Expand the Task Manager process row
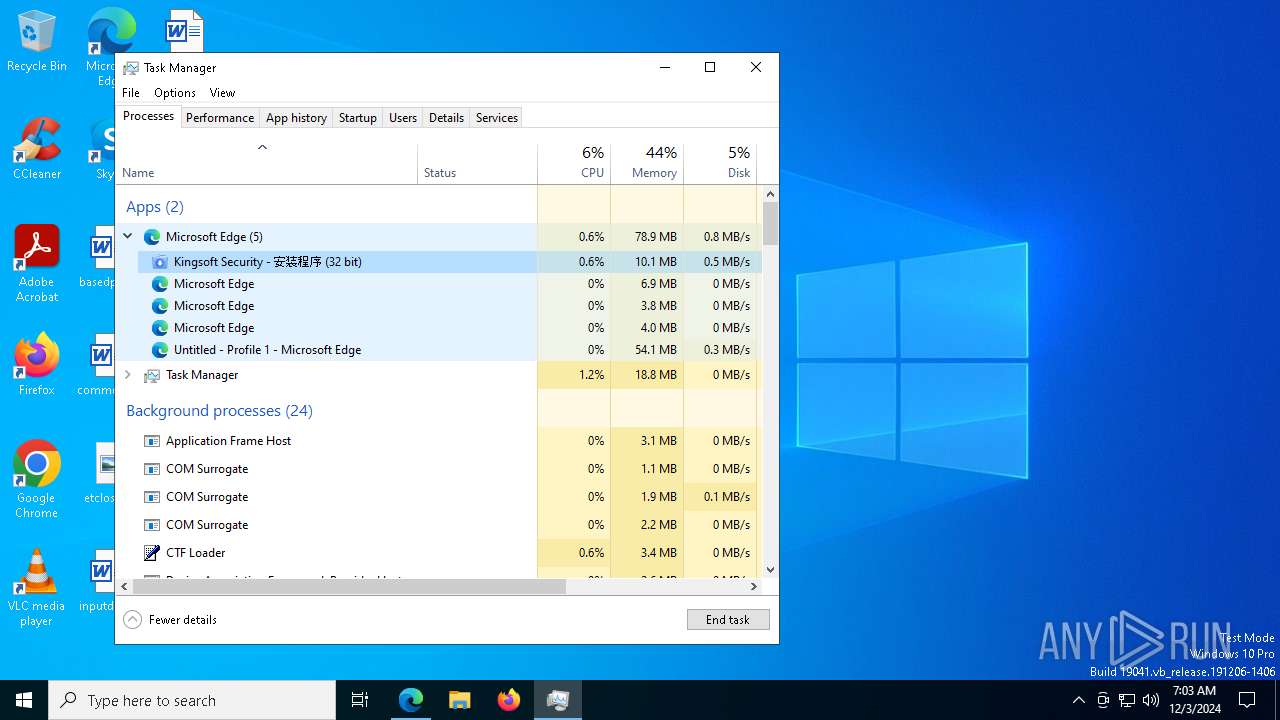The image size is (1280, 720). pos(128,375)
